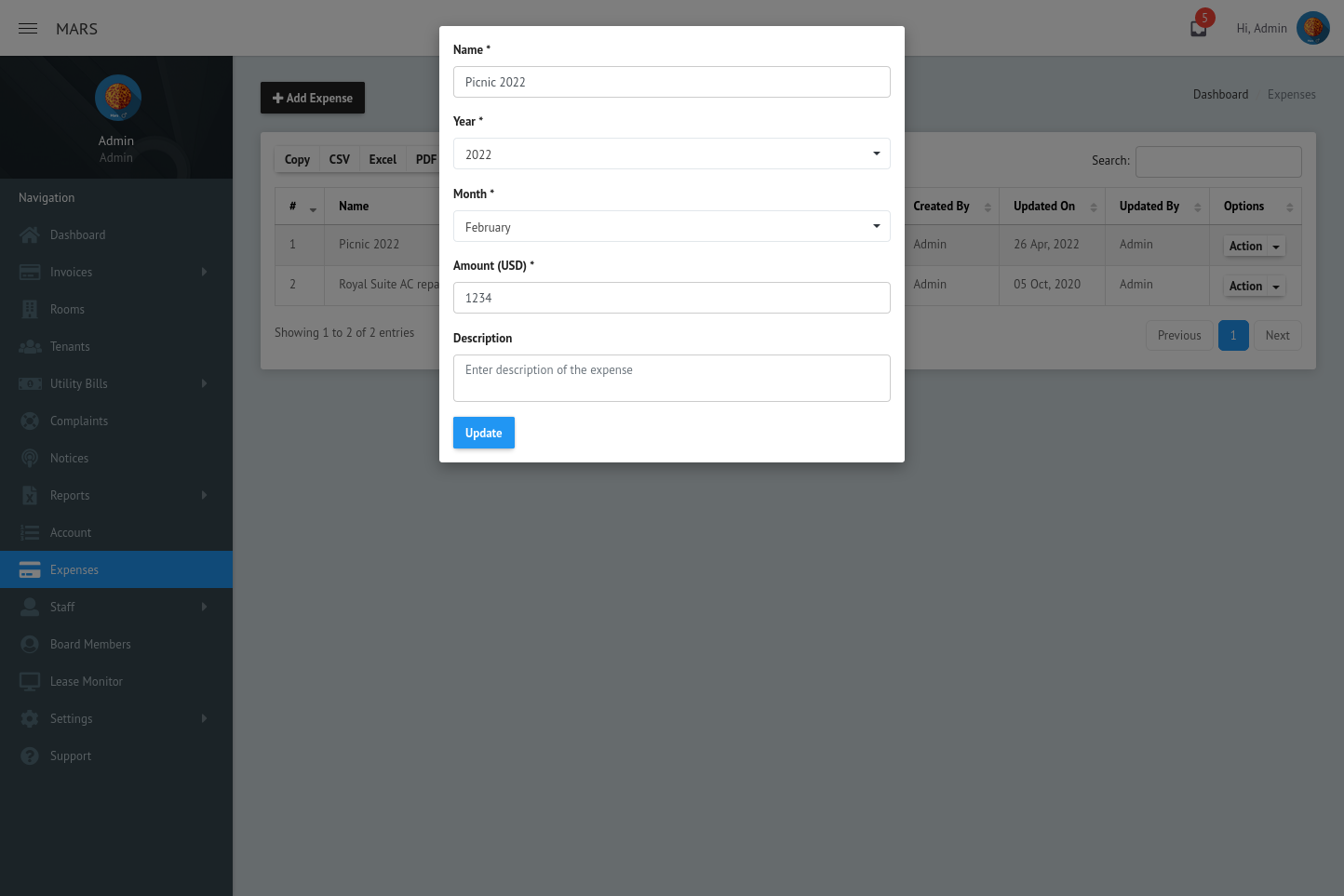Click the Rooms building icon
The image size is (1344, 896).
[x=31, y=309]
